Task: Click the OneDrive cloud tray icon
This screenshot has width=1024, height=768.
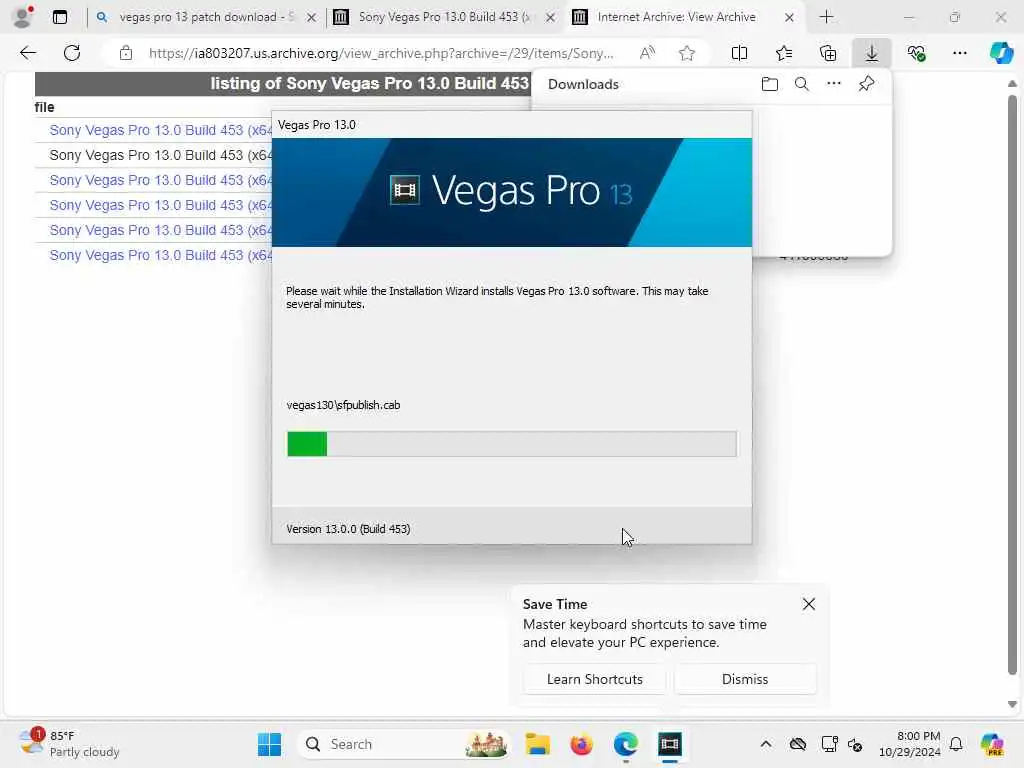Action: (x=797, y=744)
